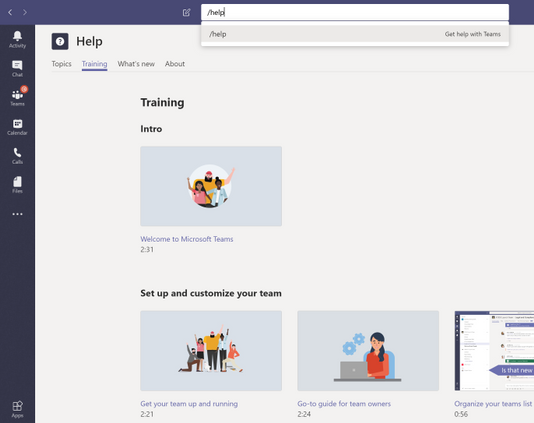This screenshot has height=423, width=534.
Task: Open the Activity feed
Action: pyautogui.click(x=17, y=40)
